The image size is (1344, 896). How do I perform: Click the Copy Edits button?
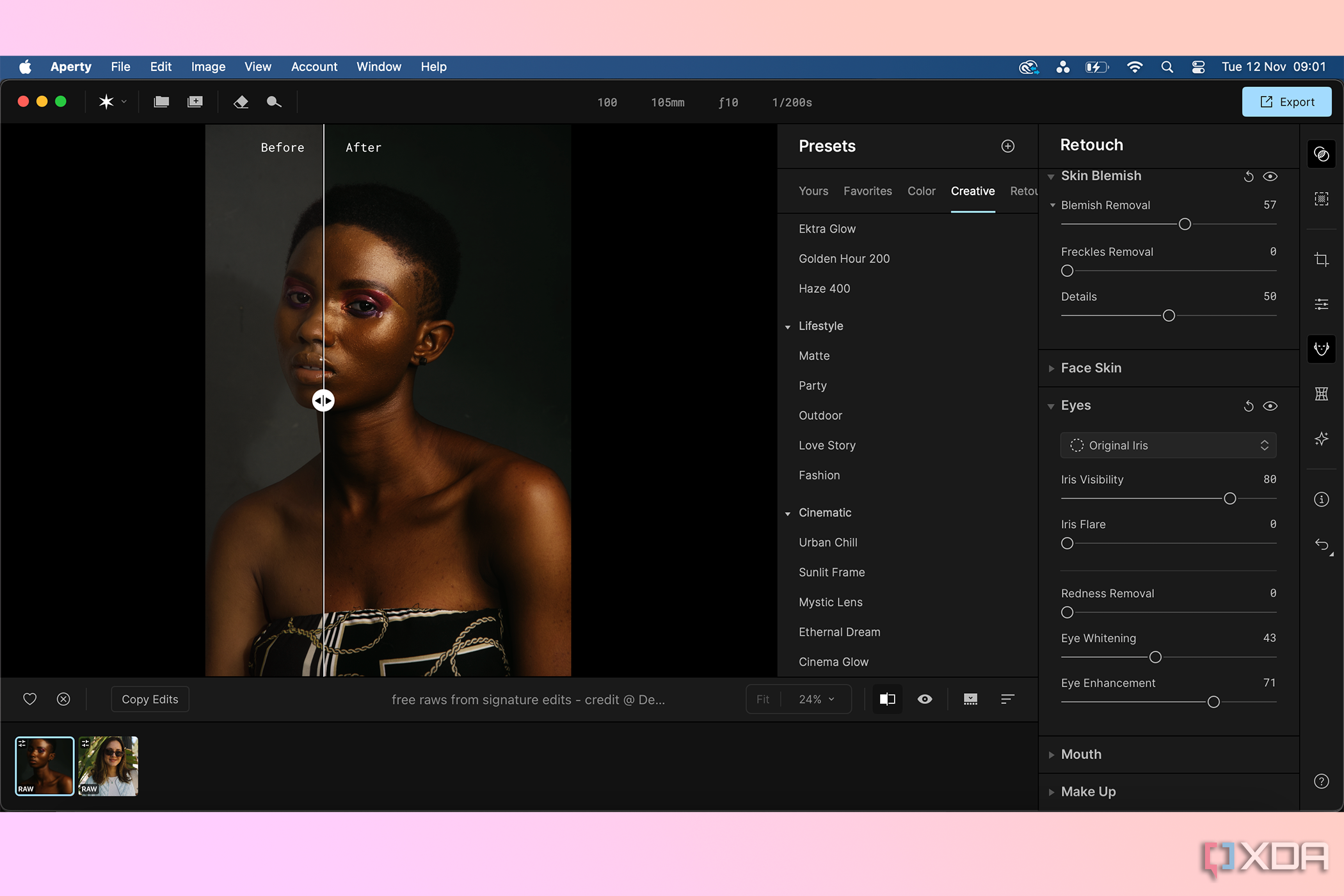pyautogui.click(x=150, y=699)
